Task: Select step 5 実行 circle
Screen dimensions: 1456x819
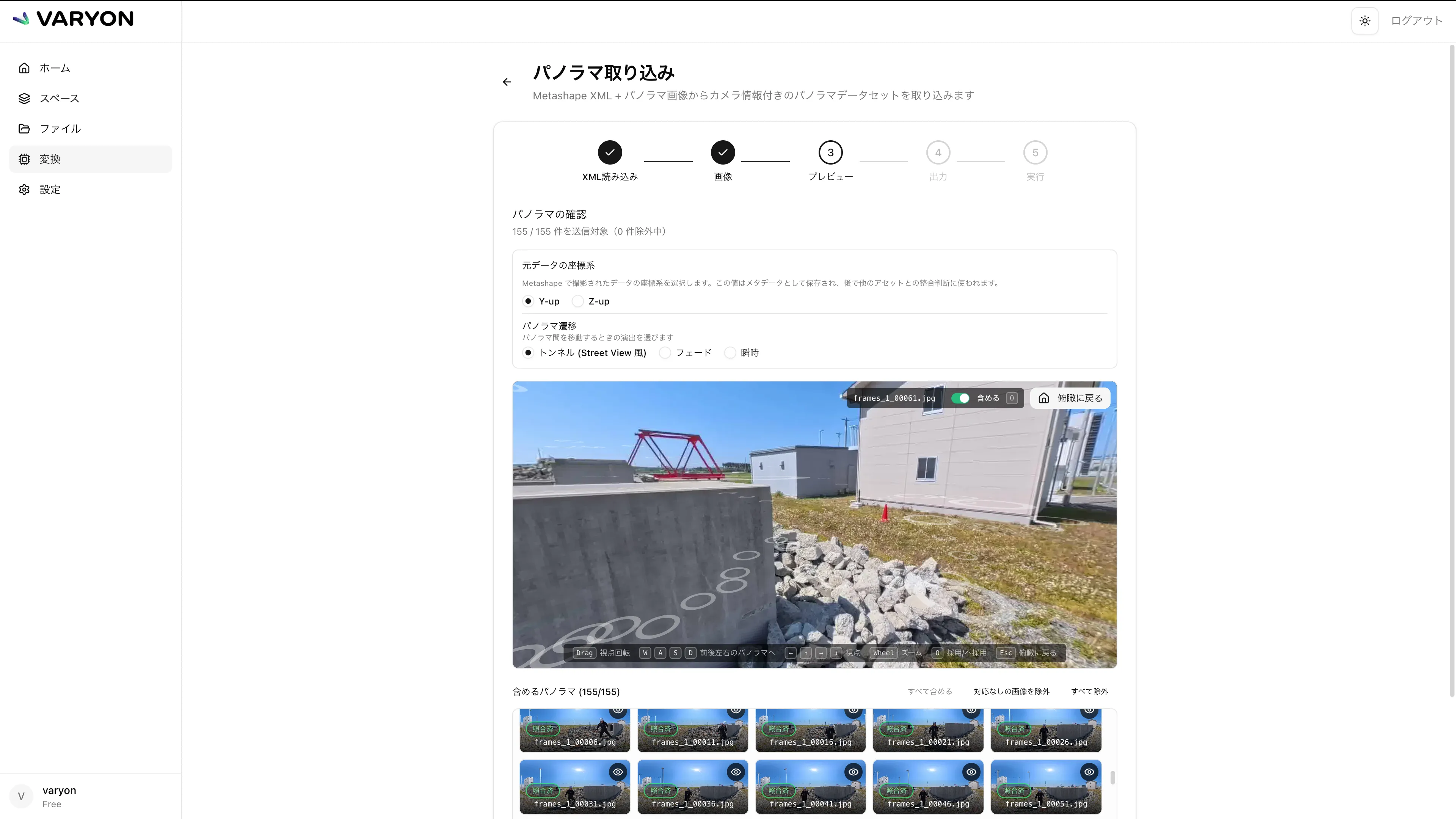Action: (1035, 152)
